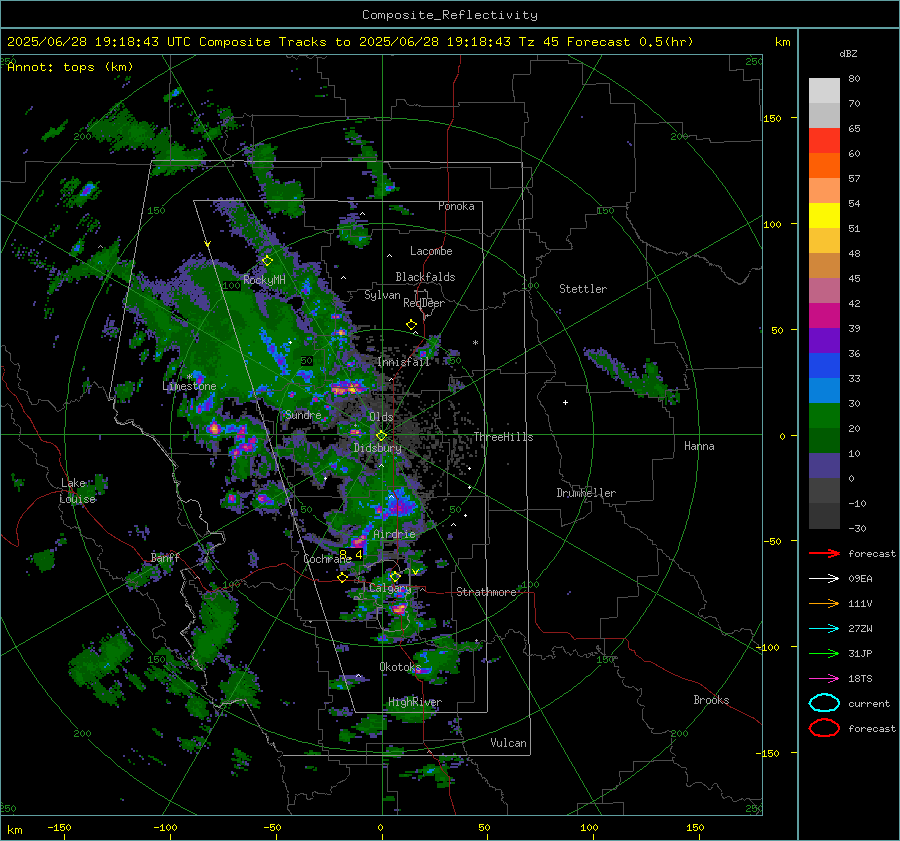Click the red 60 dBZ legend swatch
The height and width of the screenshot is (841, 900).
click(x=824, y=140)
